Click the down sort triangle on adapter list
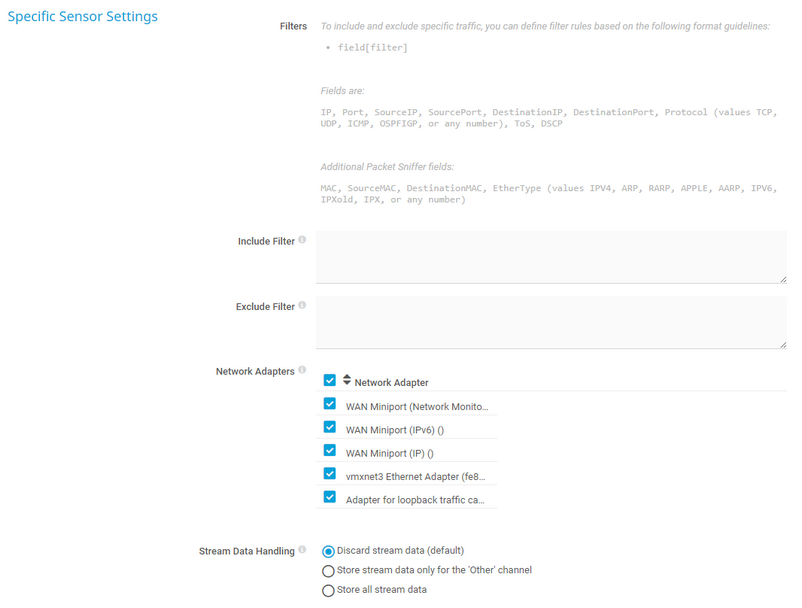Viewport: 802px width, 608px height. tap(345, 382)
